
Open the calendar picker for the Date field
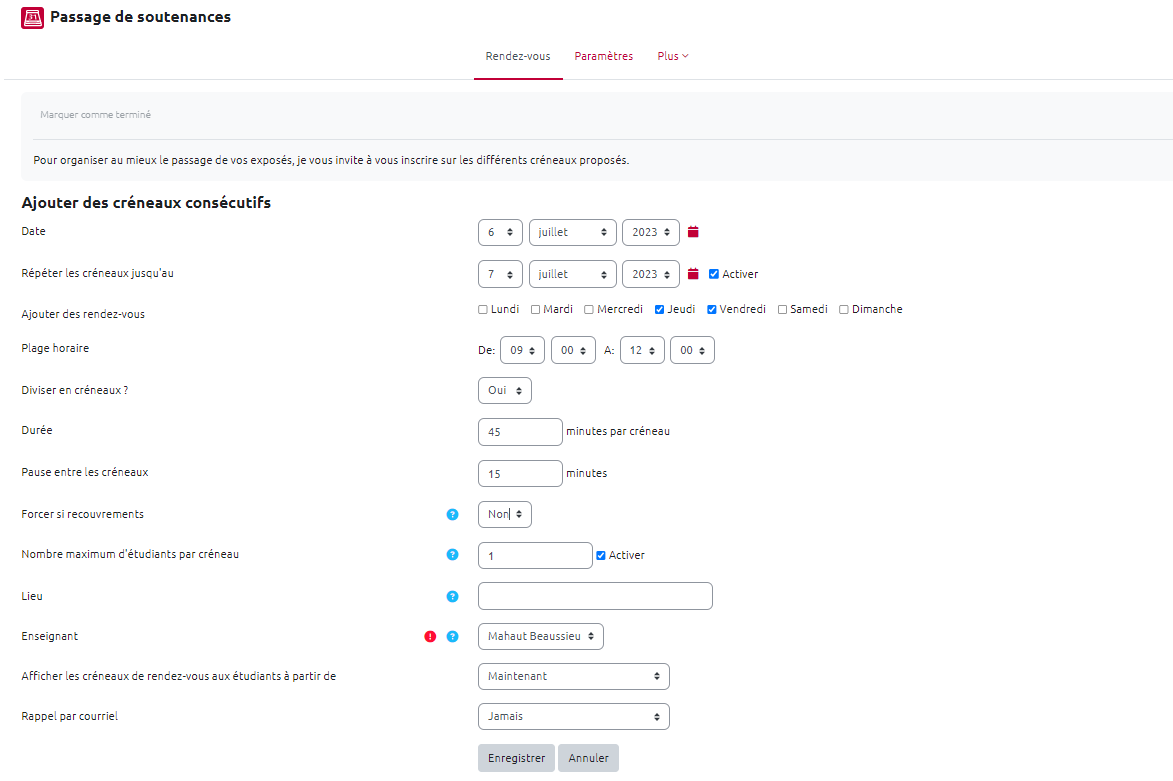693,232
